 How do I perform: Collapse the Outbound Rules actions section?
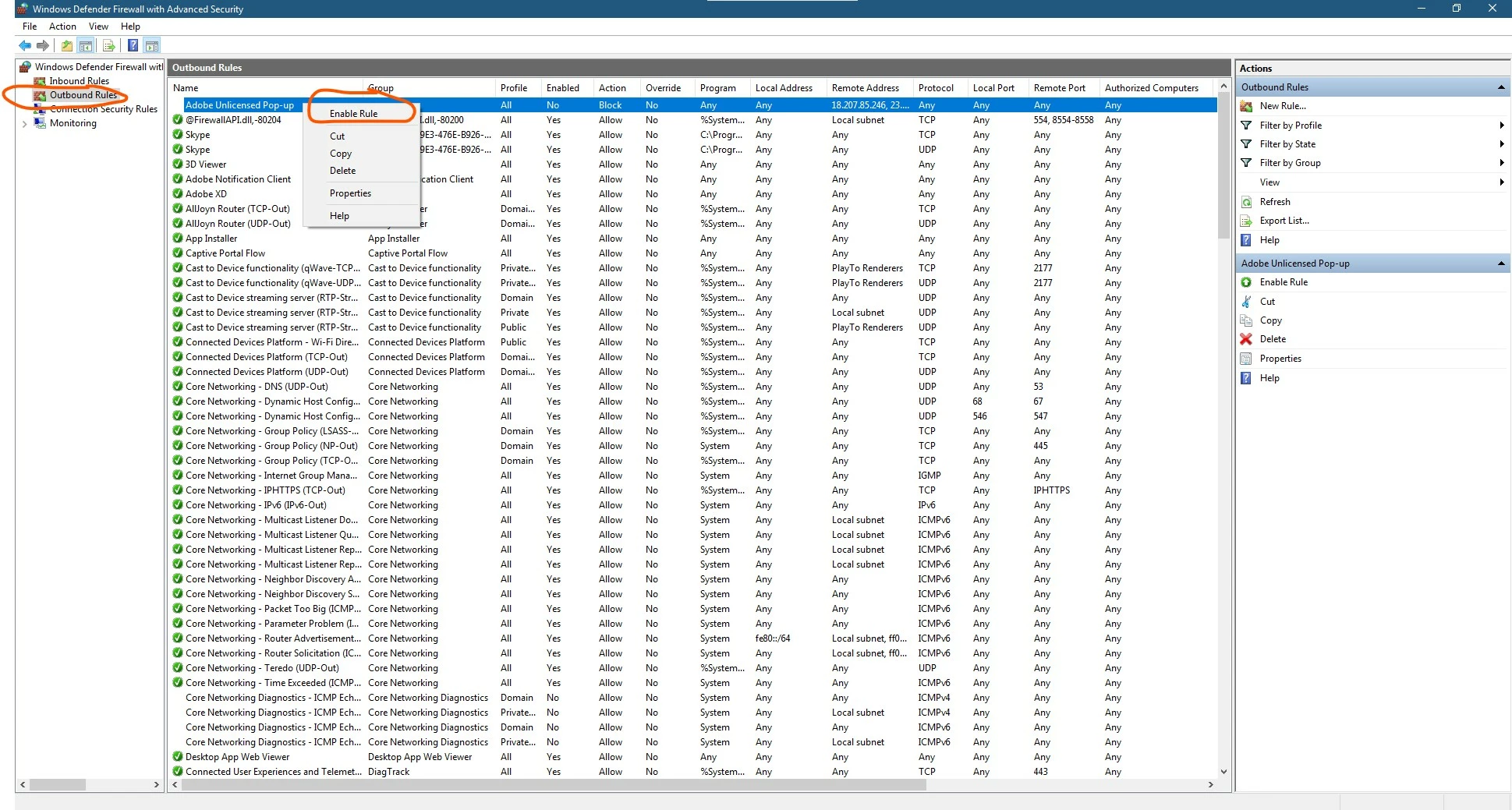tap(1501, 87)
